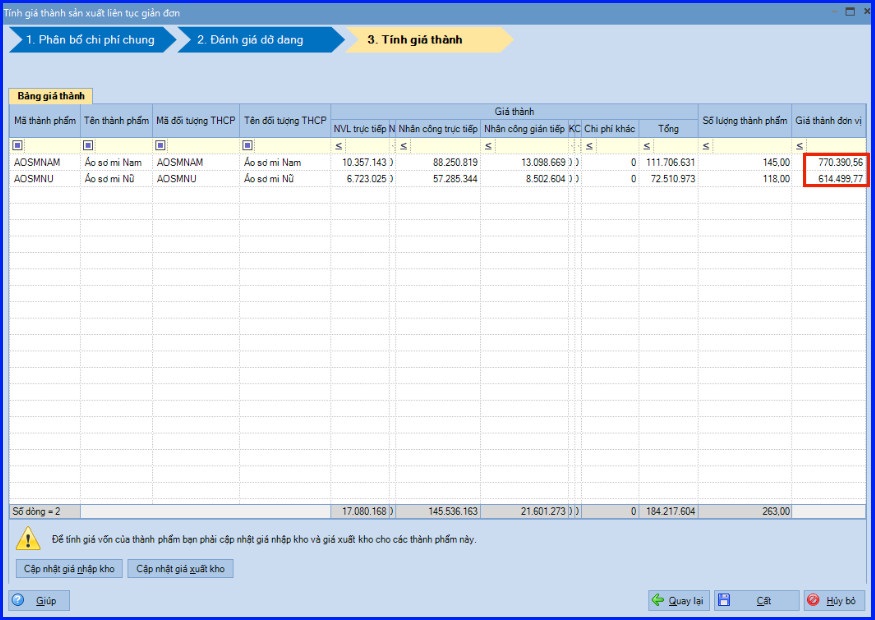Select the 13.098.669 Nhân công gián tiếp cell

coord(525,162)
